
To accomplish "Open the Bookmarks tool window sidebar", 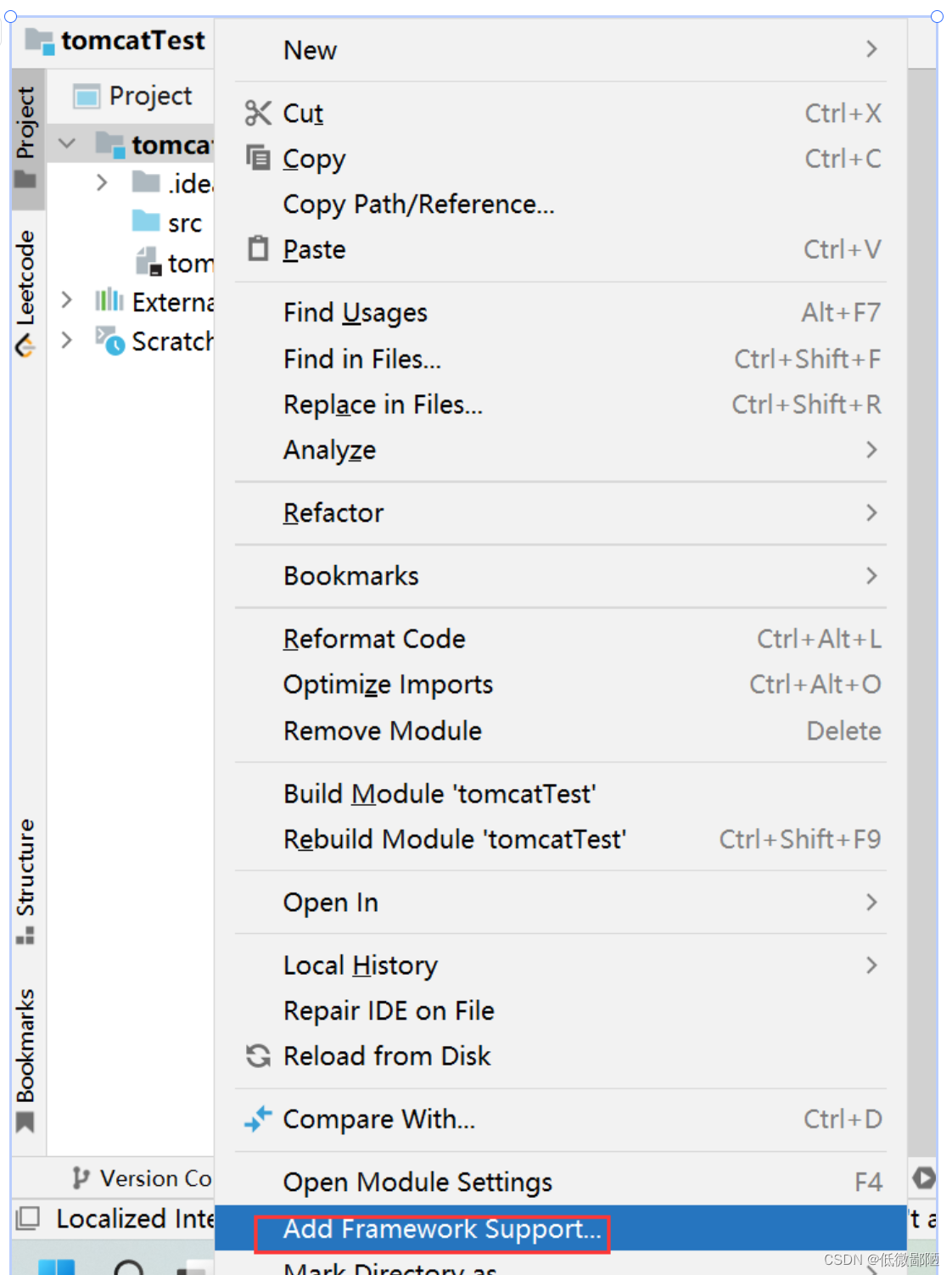I will pyautogui.click(x=26, y=1060).
